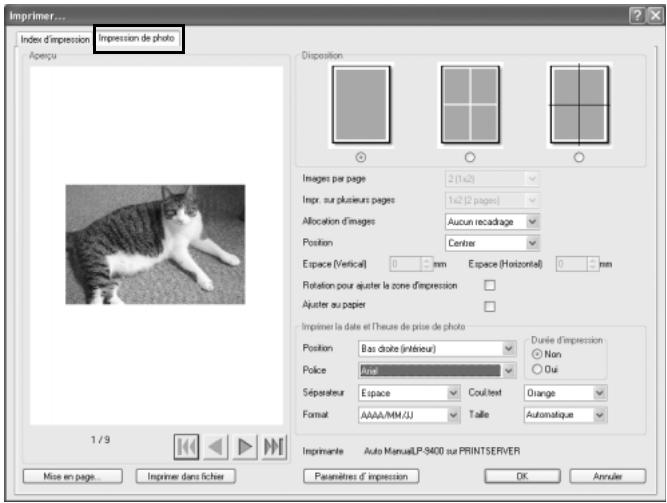Close the Imprimer dialog
The width and height of the screenshot is (667, 503).
[x=656, y=16]
